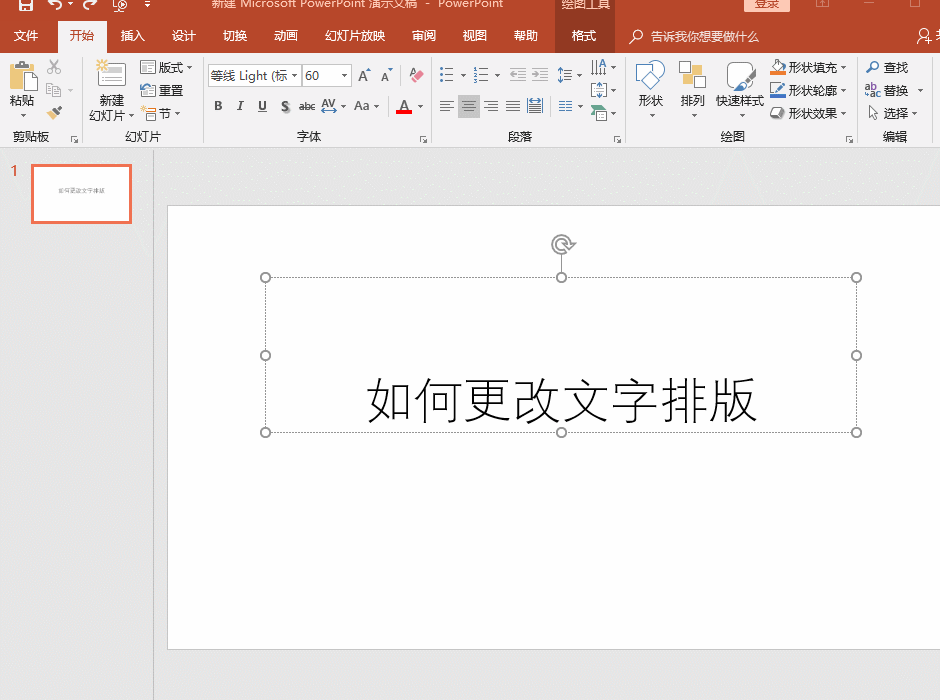Click the Shape Effects (形状效果) icon
This screenshot has height=700, width=940.
[778, 112]
